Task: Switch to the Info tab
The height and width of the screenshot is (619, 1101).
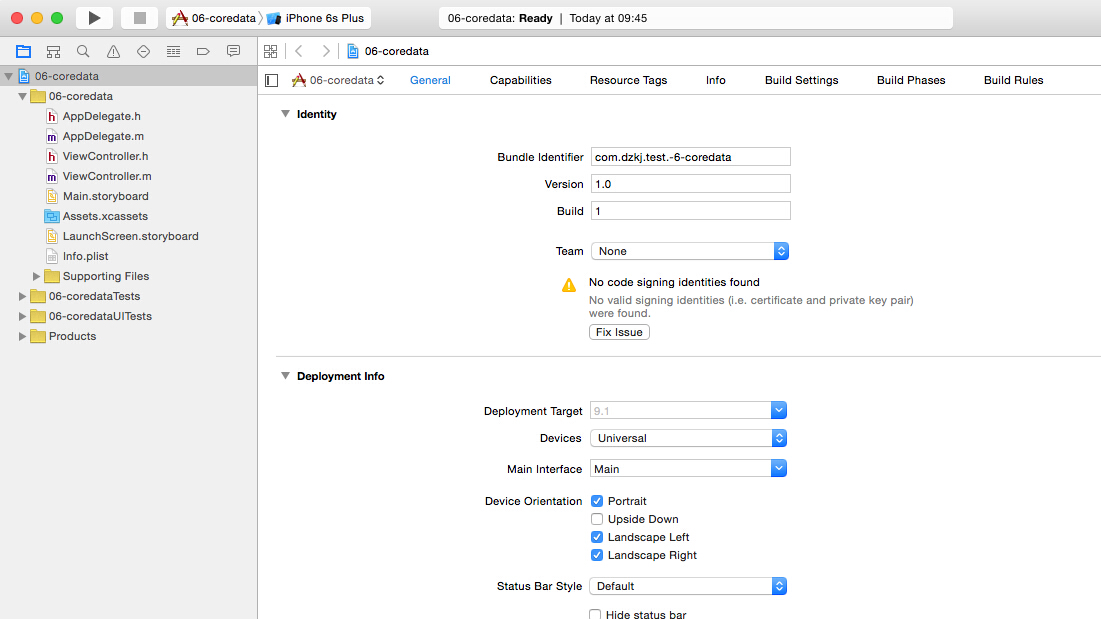Action: [716, 80]
